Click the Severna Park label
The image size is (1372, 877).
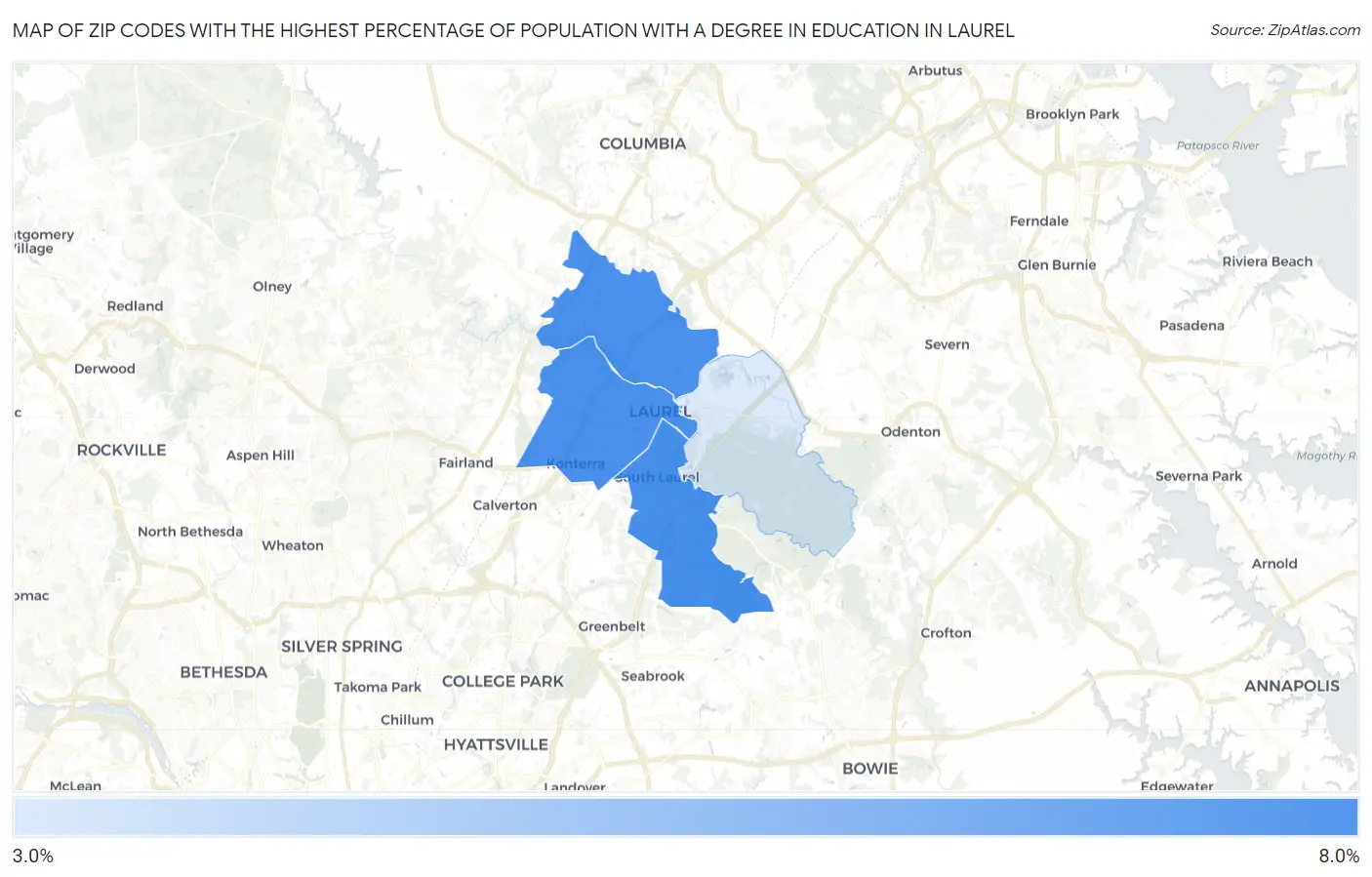1198,476
